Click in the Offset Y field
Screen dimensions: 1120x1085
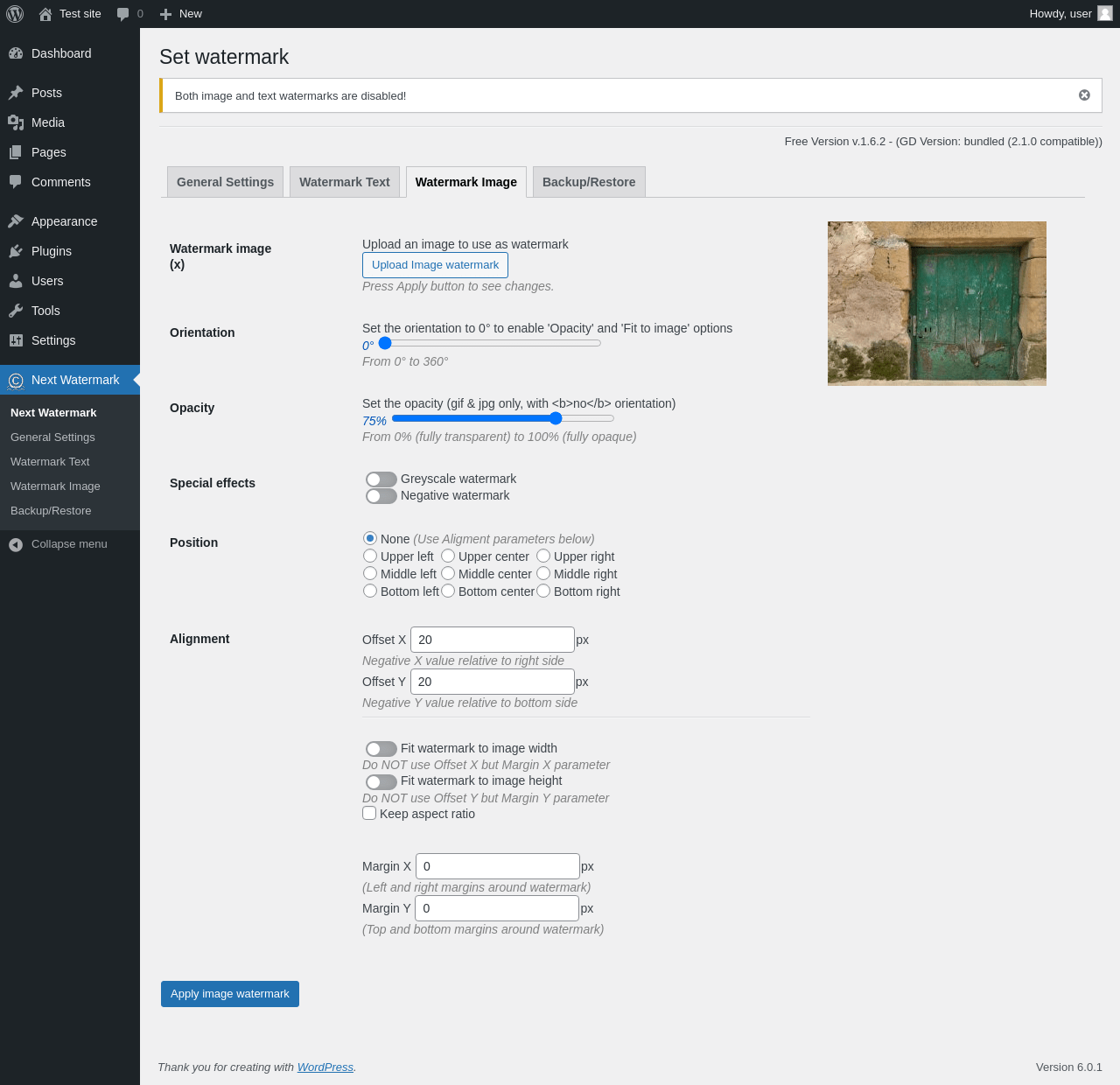coord(493,682)
